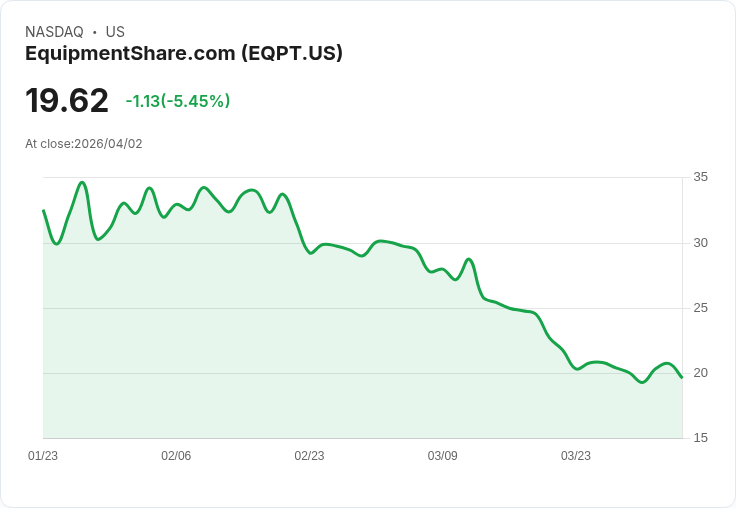The image size is (736, 508).
Task: Click the chart line's final endpoint
Action: [x=682, y=377]
